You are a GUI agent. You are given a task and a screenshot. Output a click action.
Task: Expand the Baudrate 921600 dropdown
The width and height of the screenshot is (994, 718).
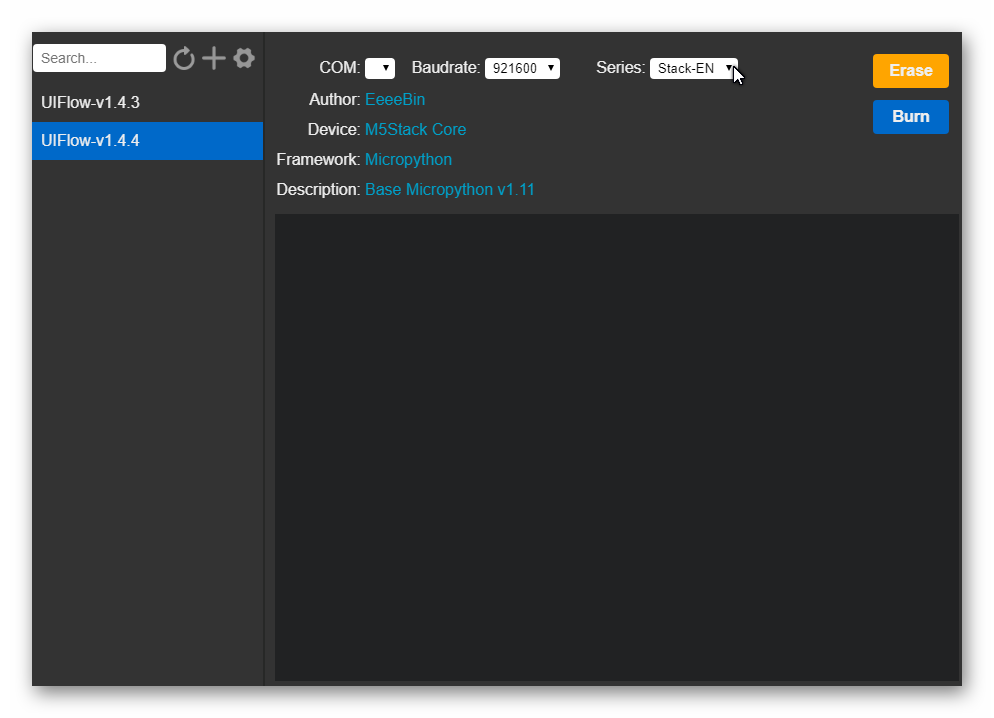pos(522,68)
